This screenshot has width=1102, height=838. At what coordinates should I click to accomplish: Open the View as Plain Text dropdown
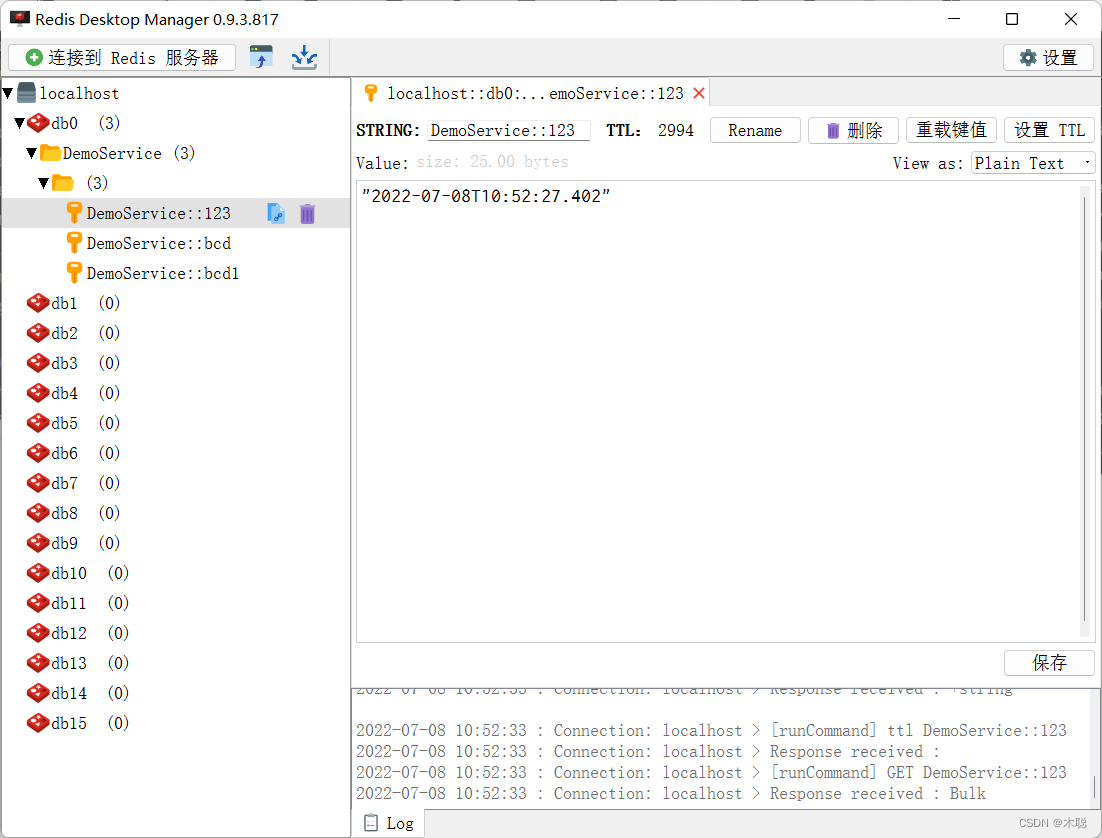(1033, 163)
